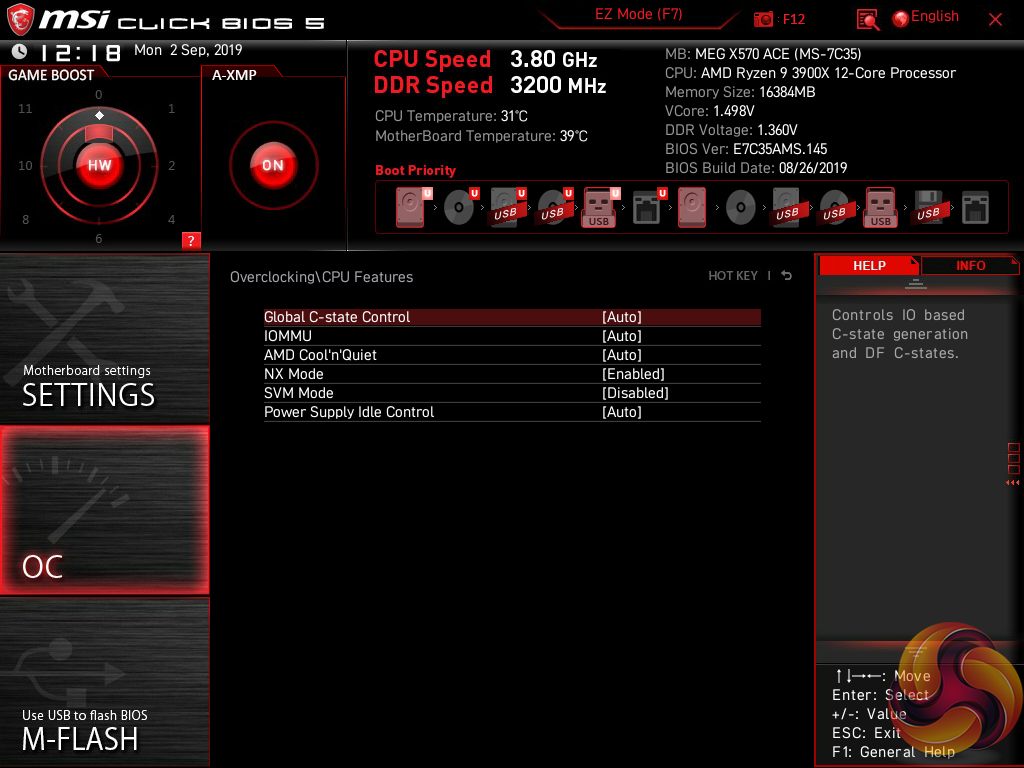
Task: Select the legacy USB hard disk boot icon
Action: [x=787, y=208]
